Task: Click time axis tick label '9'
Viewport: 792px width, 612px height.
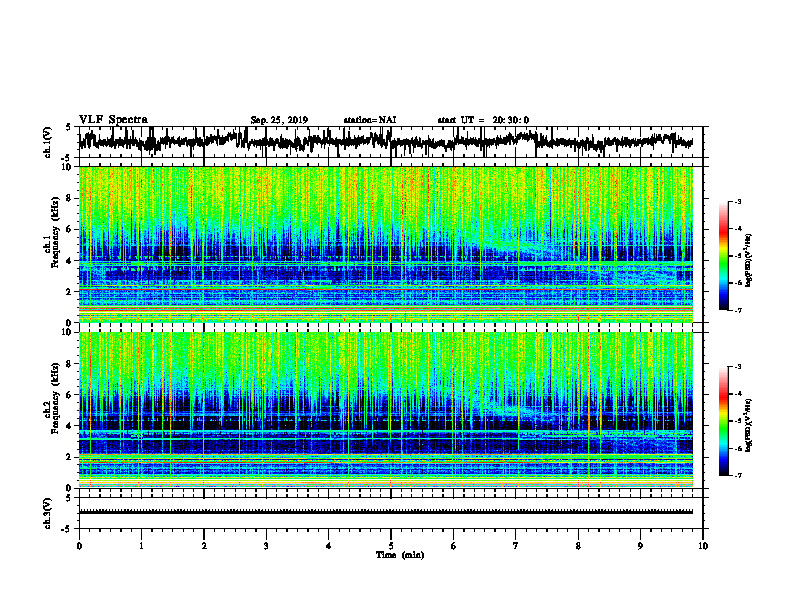Action: click(640, 546)
